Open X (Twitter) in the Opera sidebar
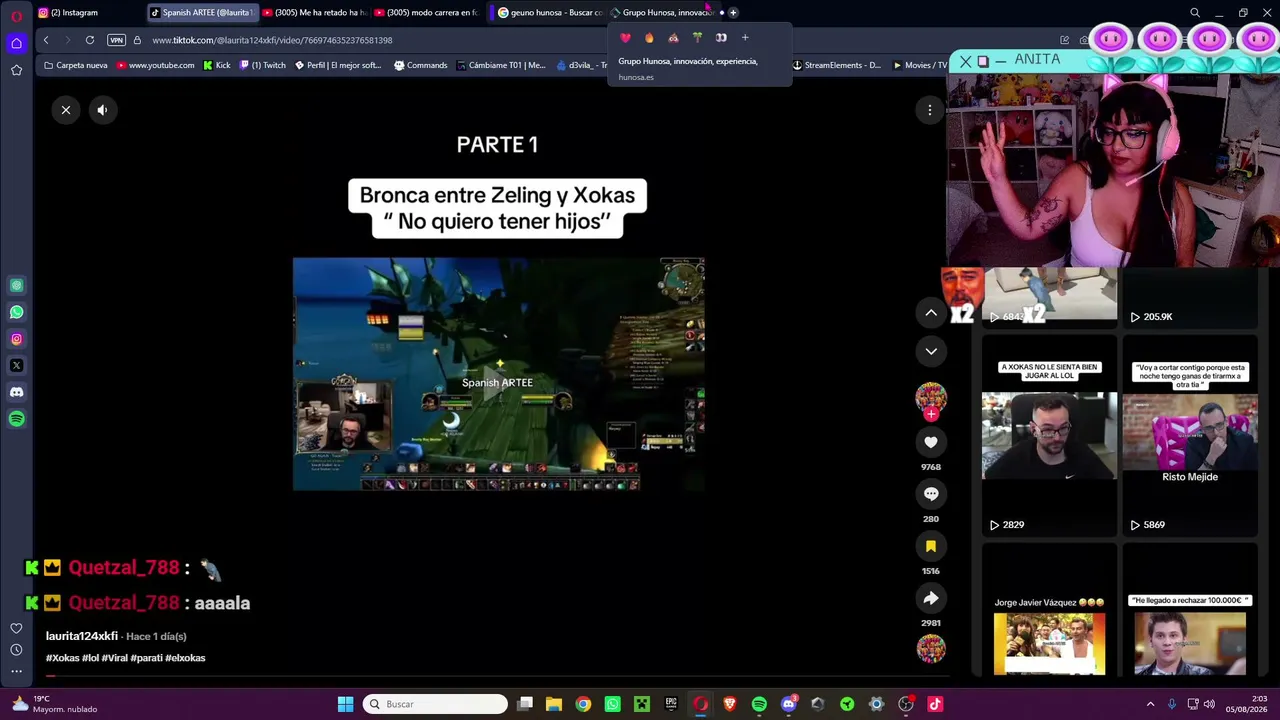Screen dimensions: 1280x720 click(x=16, y=366)
